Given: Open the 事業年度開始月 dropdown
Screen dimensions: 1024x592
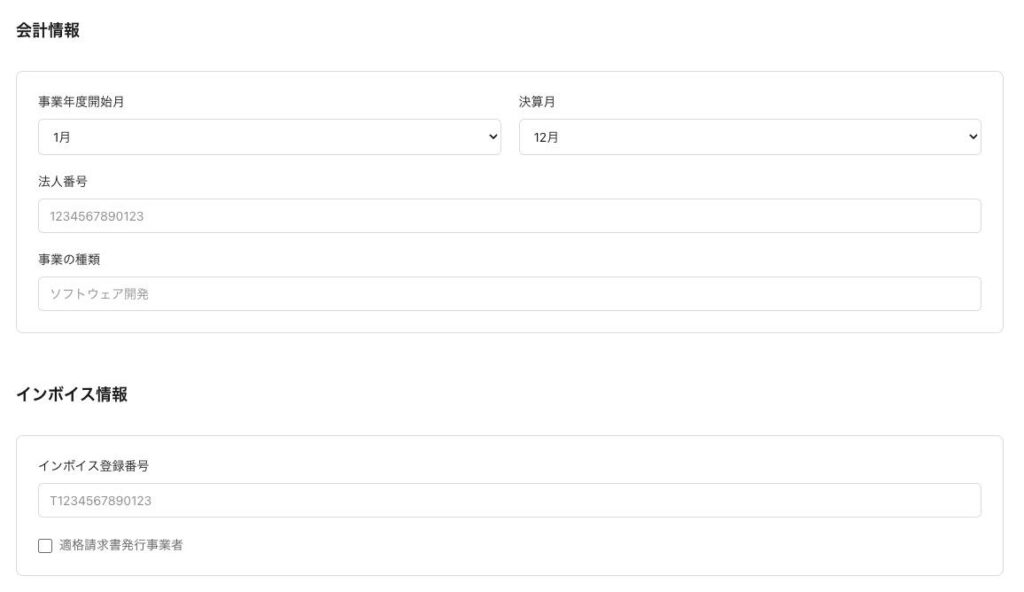Looking at the screenshot, I should (268, 137).
